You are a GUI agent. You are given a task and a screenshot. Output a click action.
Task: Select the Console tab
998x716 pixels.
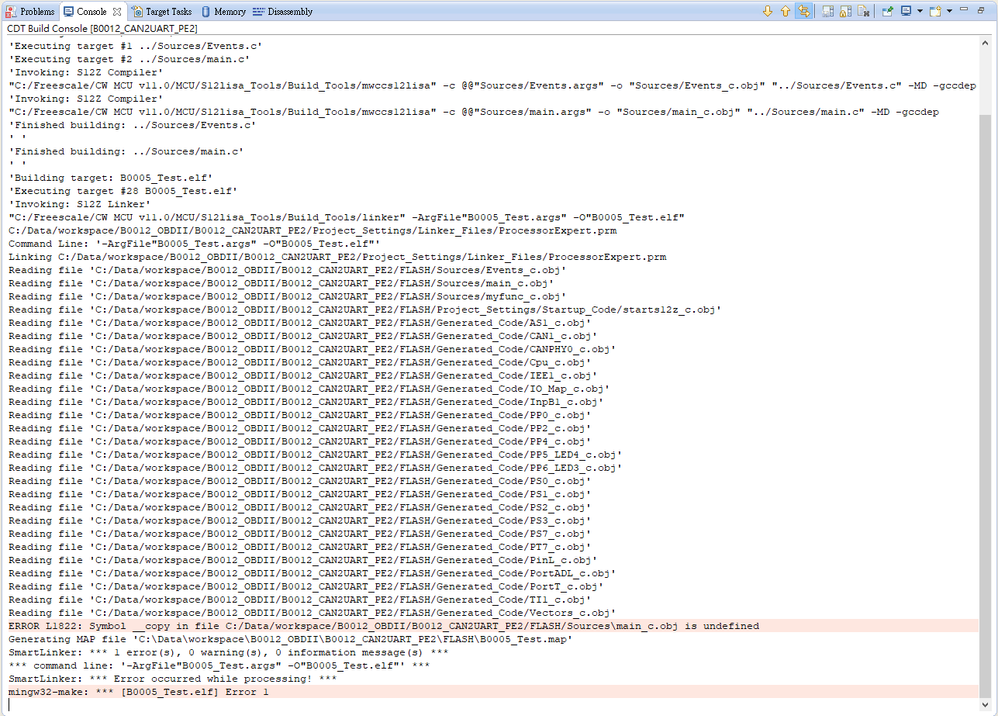click(92, 11)
